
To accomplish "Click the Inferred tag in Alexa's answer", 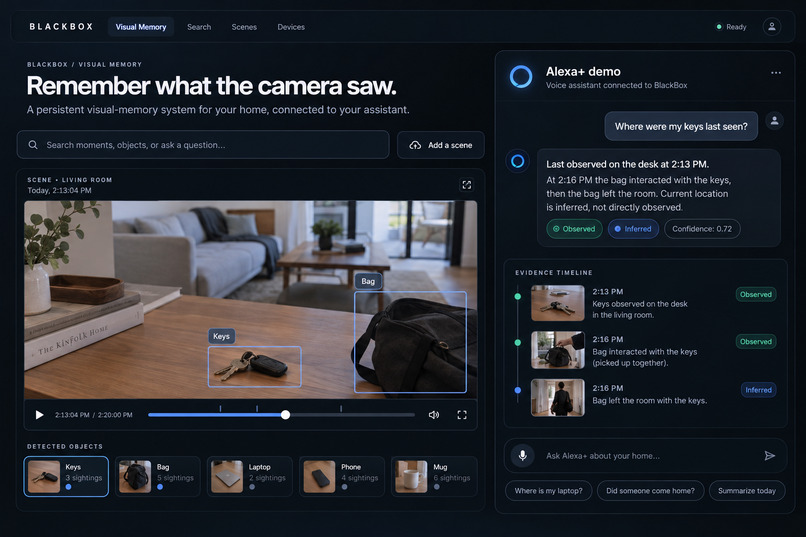I will coord(633,229).
